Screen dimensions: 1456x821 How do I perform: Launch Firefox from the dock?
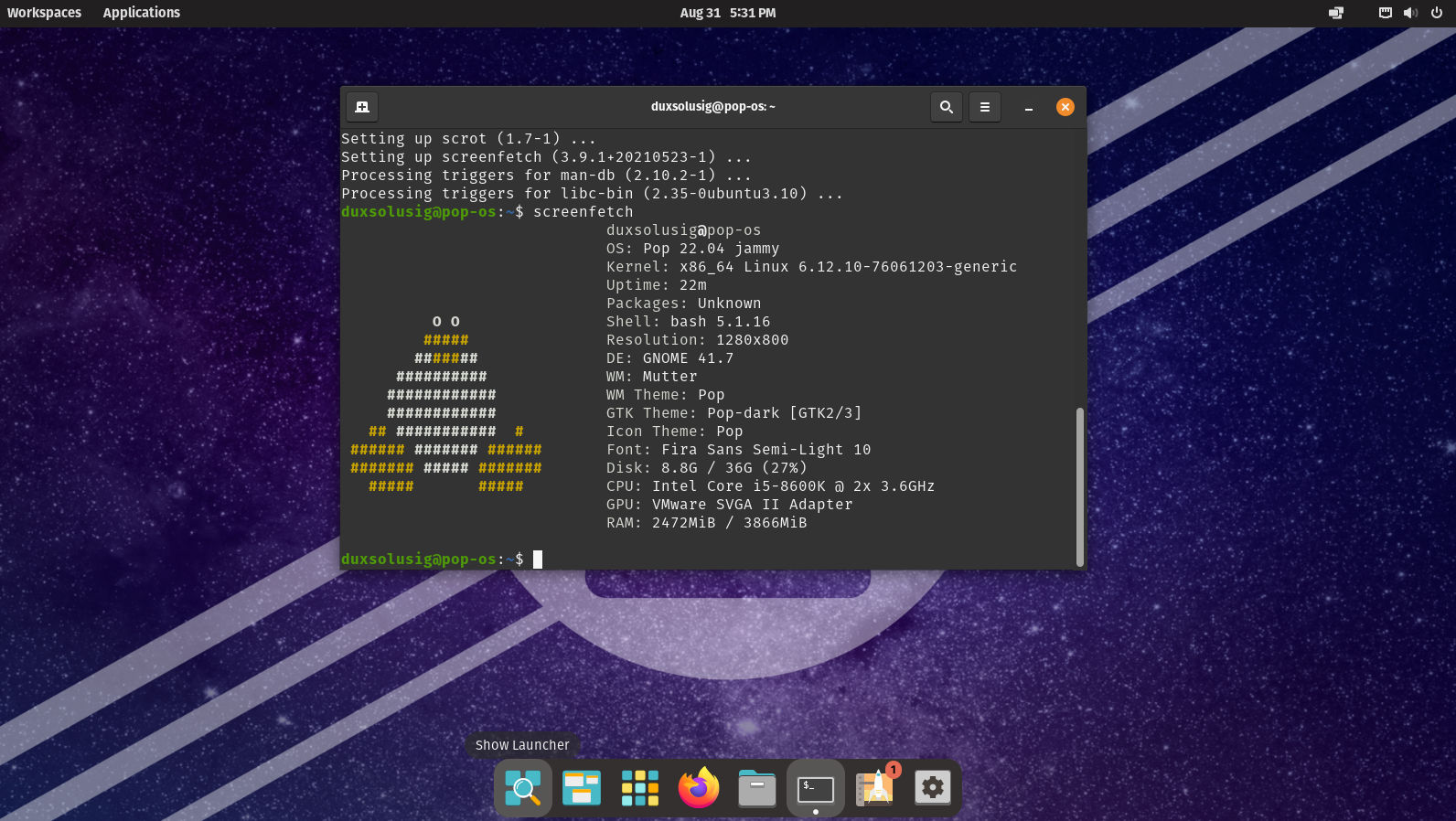point(699,788)
